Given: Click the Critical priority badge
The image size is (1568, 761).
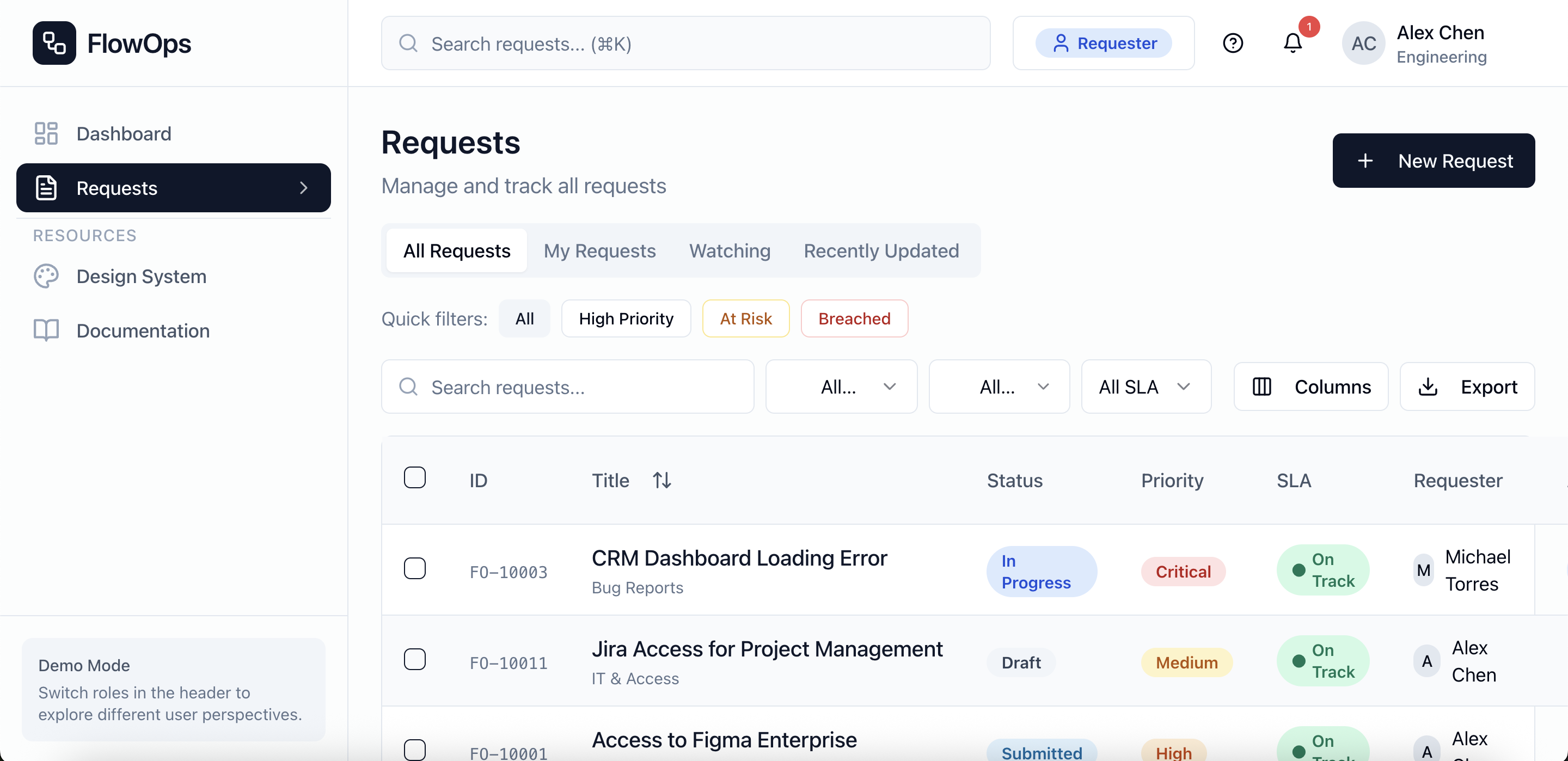Looking at the screenshot, I should [1183, 571].
